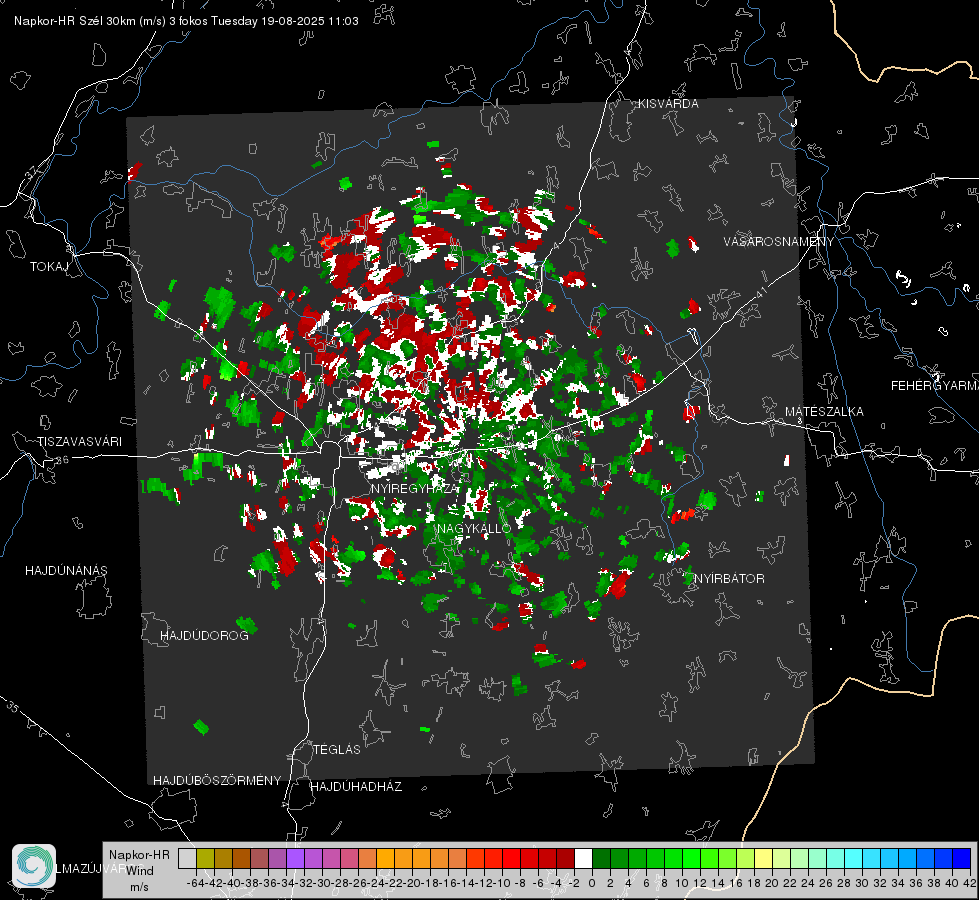Click the '20' value on the legend scale
The width and height of the screenshot is (979, 900).
772,883
